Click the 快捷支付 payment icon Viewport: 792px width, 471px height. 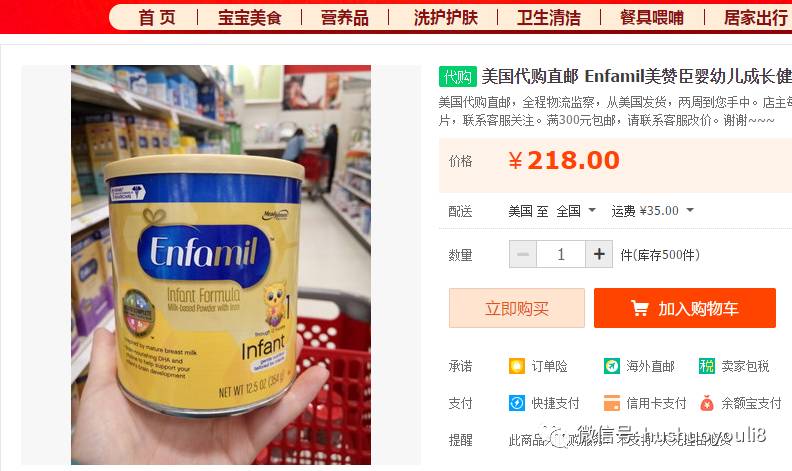pos(517,403)
